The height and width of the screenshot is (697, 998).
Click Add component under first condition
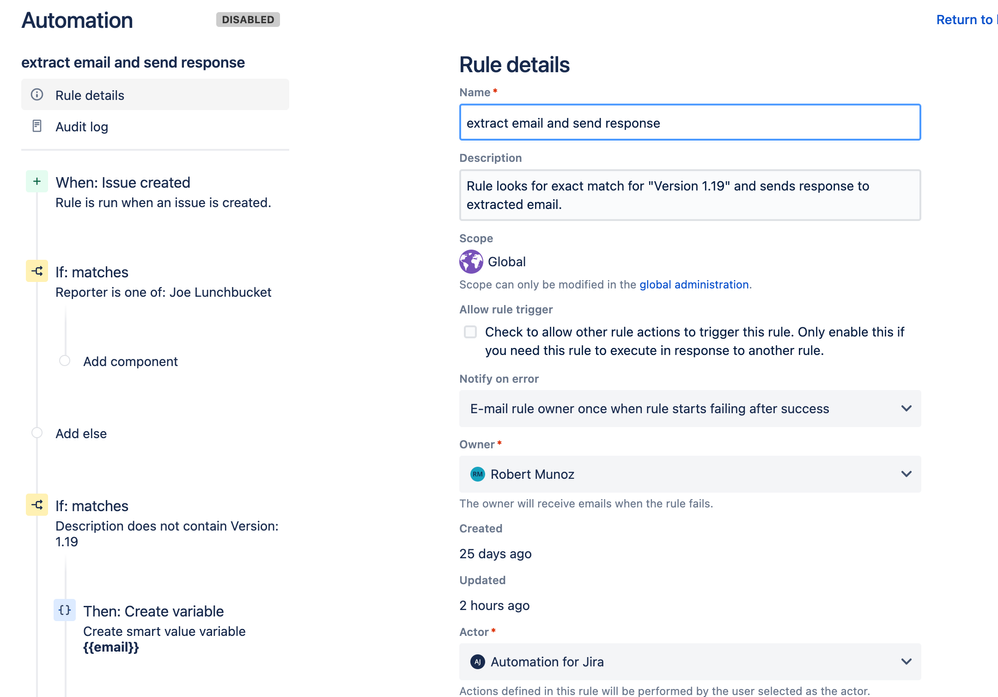[130, 362]
